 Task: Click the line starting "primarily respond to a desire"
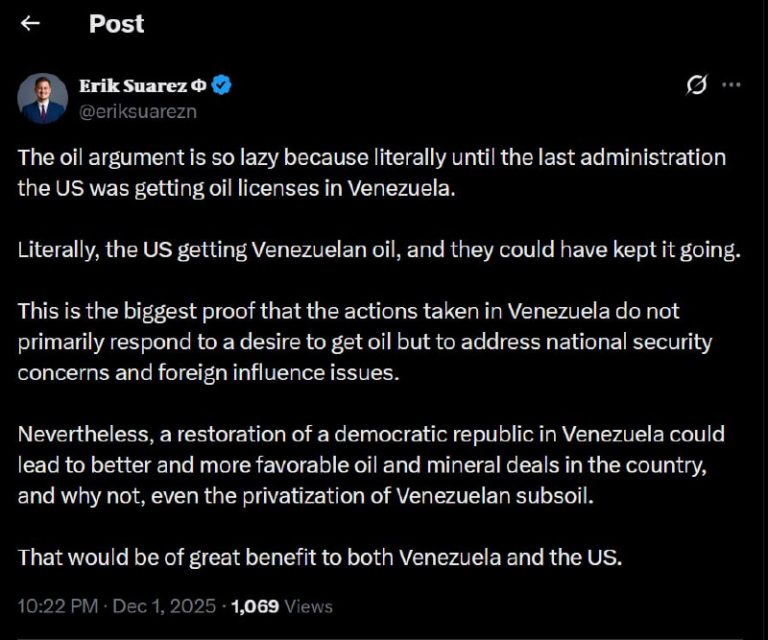(x=365, y=342)
